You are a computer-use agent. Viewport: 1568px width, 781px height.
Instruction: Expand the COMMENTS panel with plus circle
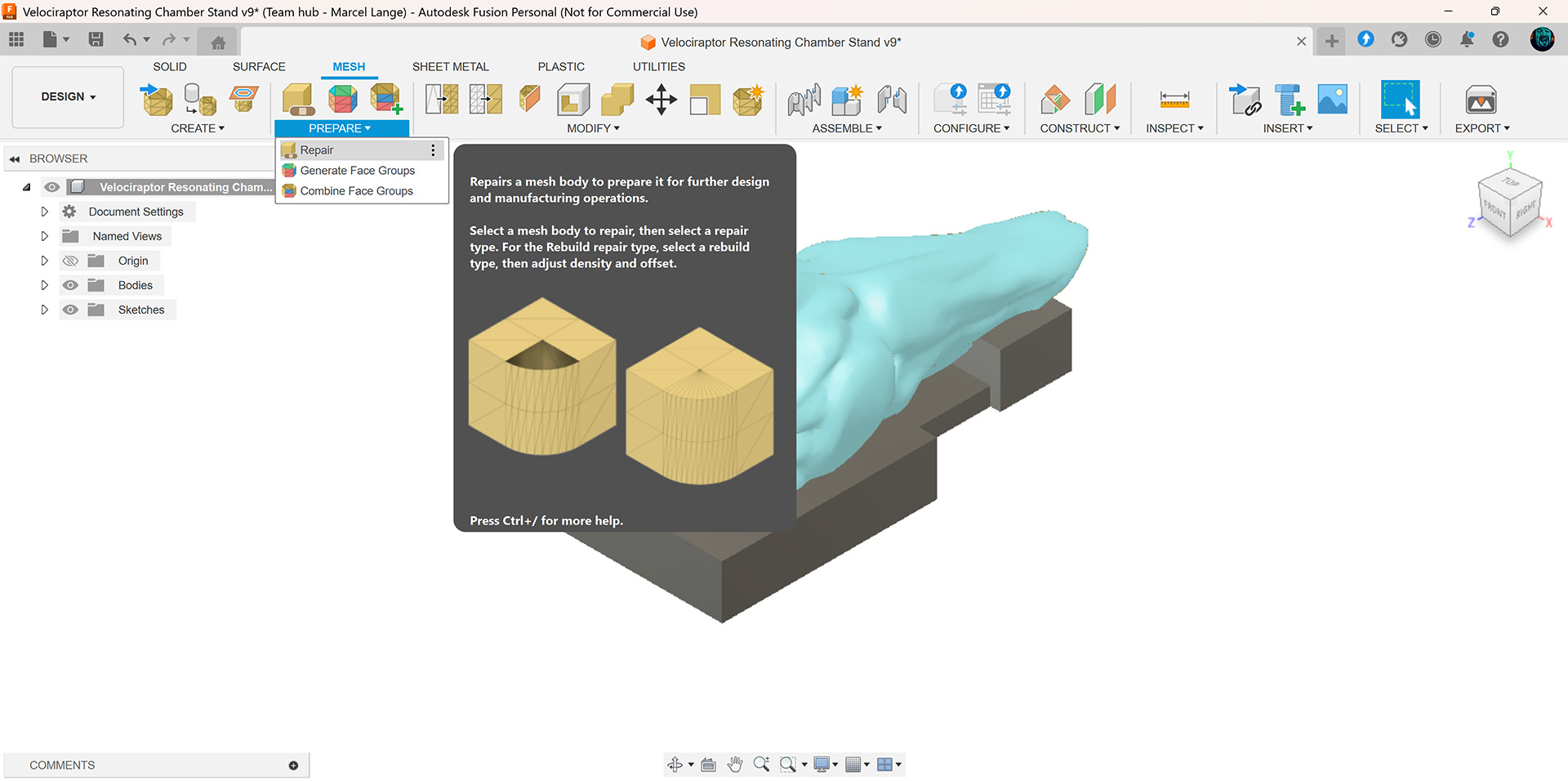pos(293,765)
